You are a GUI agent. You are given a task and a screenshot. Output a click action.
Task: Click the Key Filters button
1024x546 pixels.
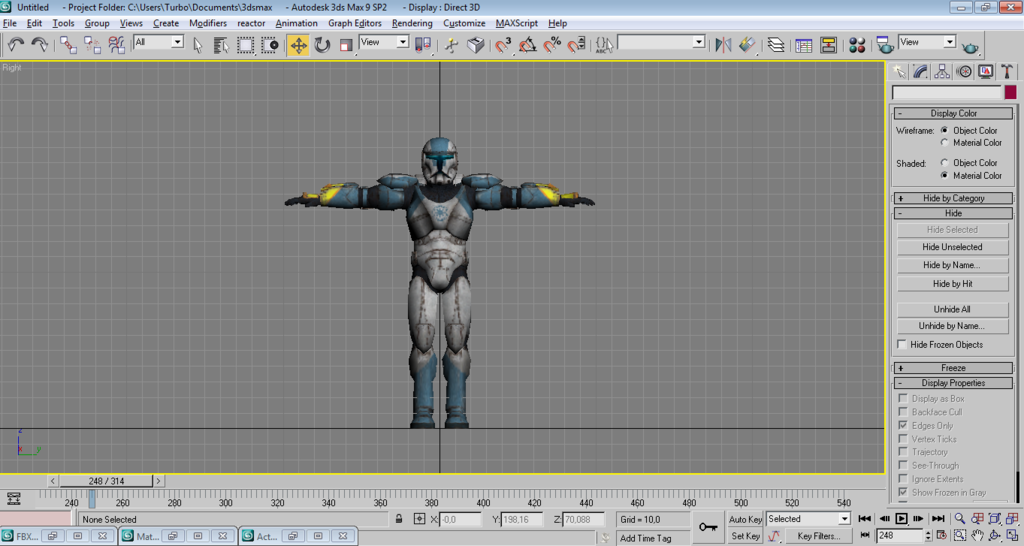click(818, 536)
